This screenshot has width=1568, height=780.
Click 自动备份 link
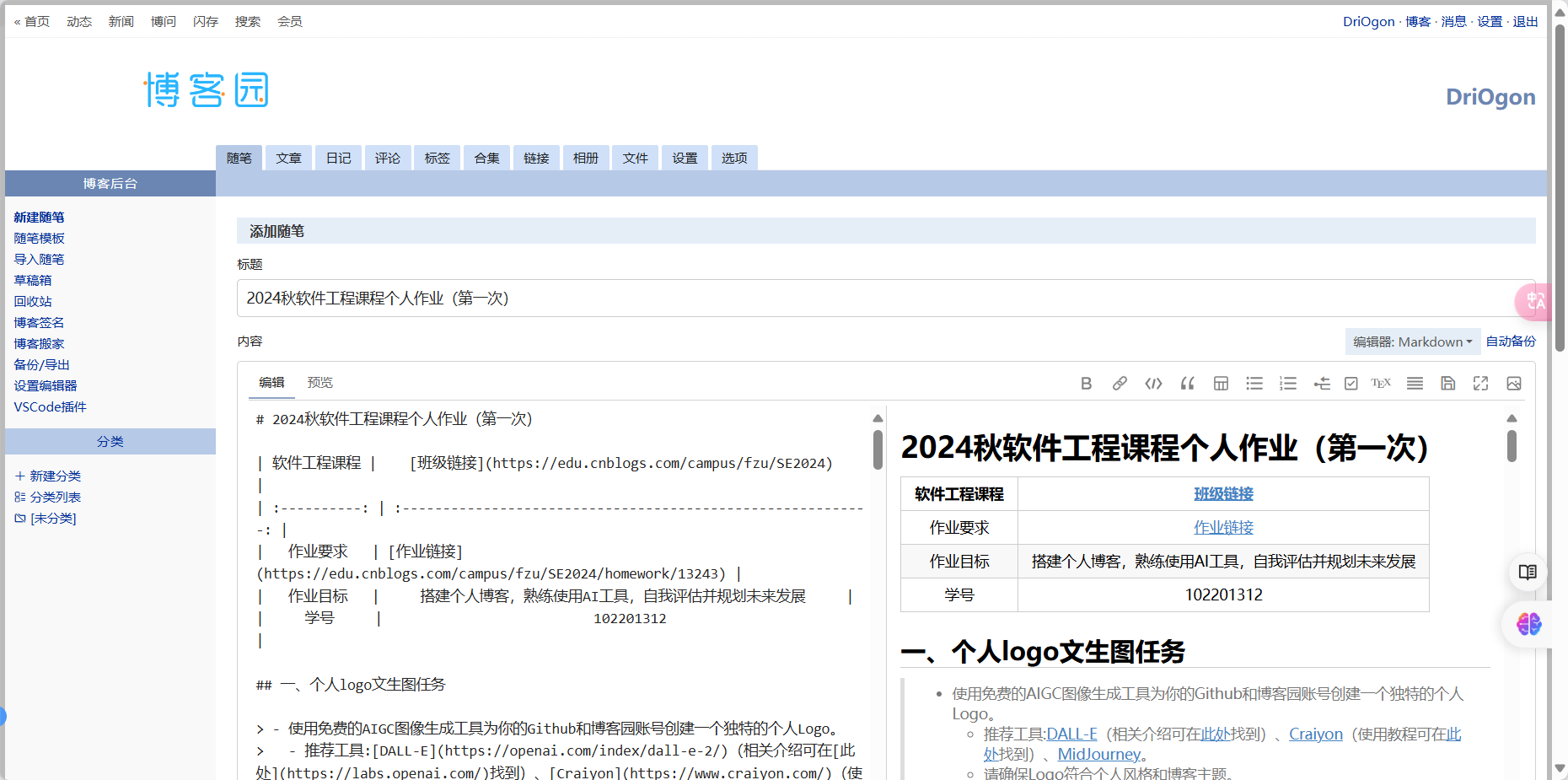pos(1511,342)
